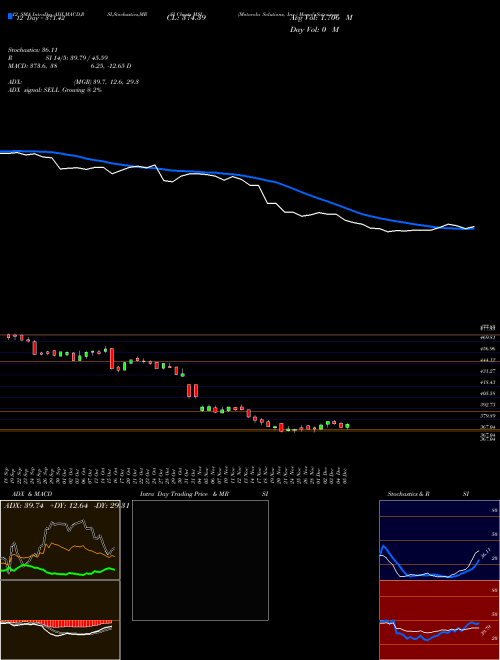
Task: Click the Stochastics & RSI panel title
Action: coord(428,494)
